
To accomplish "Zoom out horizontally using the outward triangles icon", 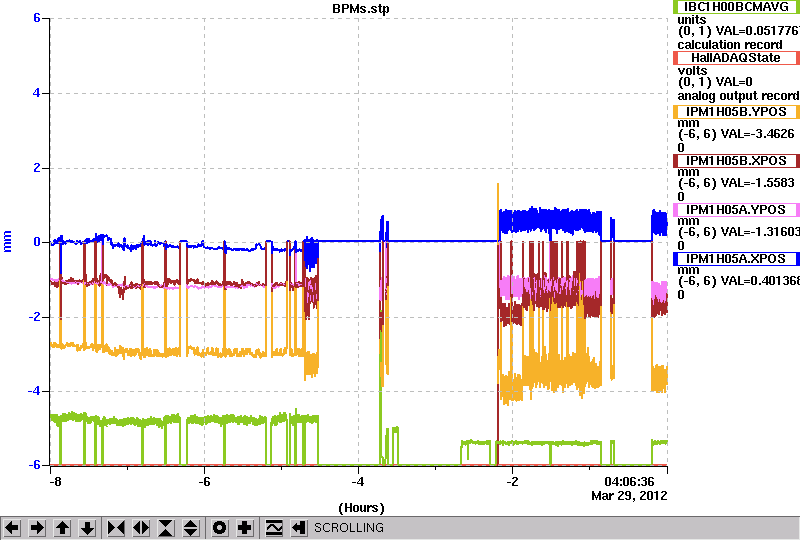I will pos(141,528).
